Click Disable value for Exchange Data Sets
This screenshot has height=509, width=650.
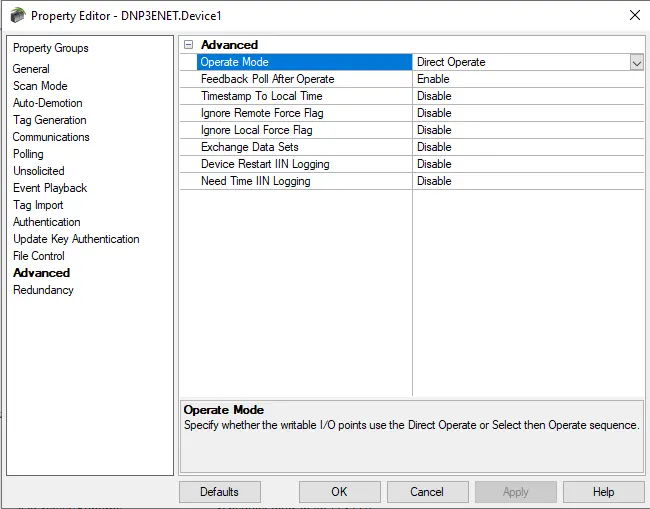pos(528,147)
